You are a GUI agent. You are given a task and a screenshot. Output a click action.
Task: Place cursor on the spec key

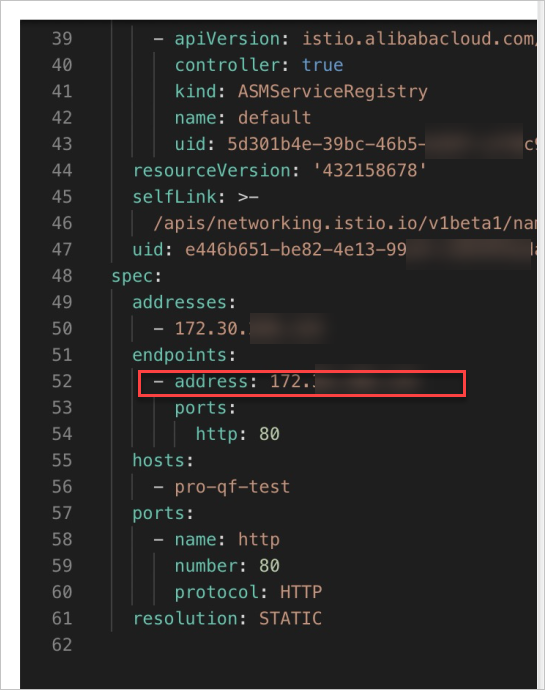click(133, 276)
